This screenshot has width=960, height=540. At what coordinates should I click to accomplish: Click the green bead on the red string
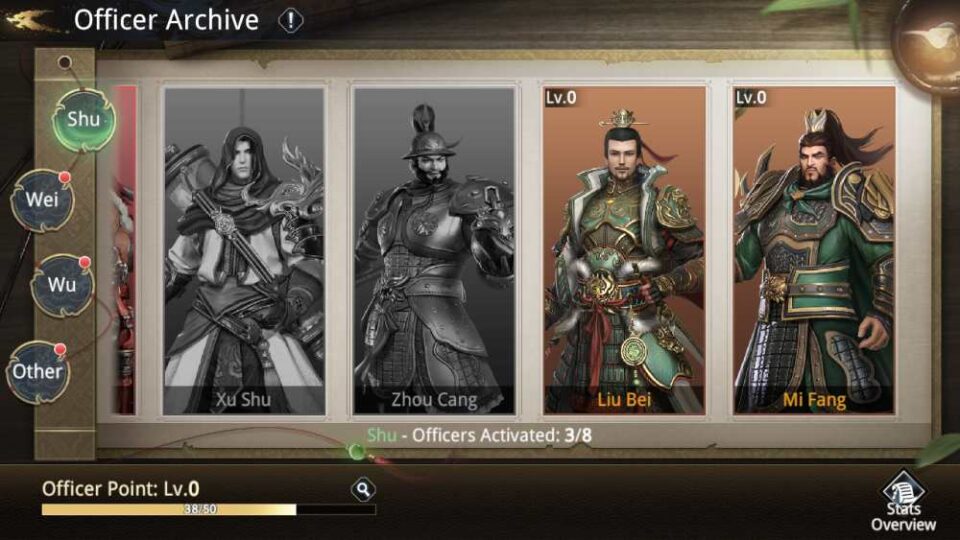(356, 452)
